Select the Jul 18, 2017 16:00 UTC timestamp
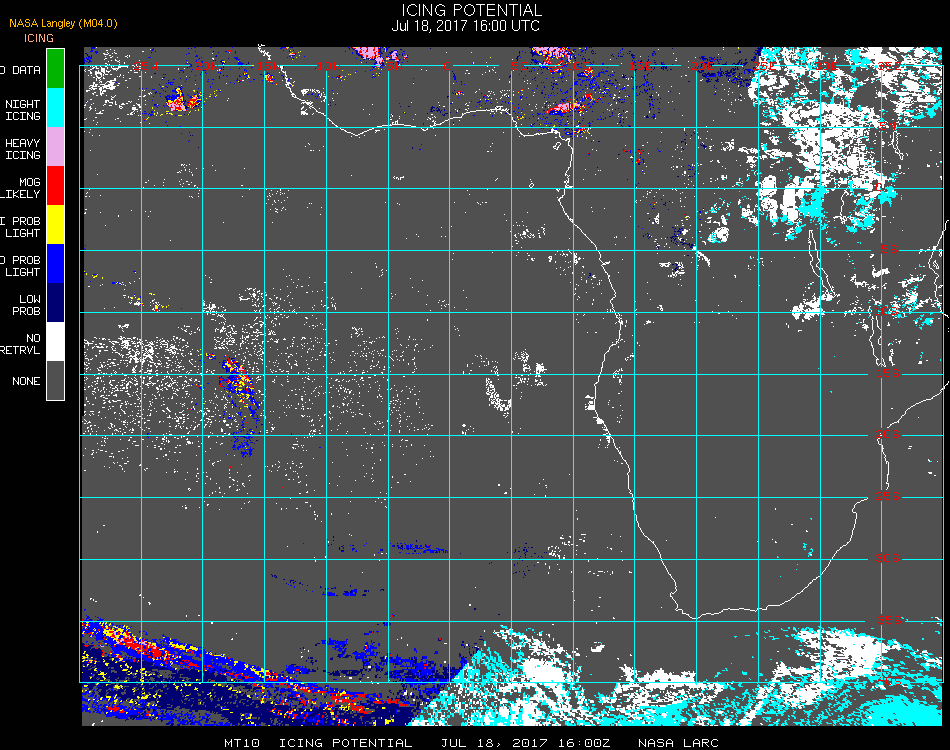Viewport: 950px width, 750px height. point(465,26)
